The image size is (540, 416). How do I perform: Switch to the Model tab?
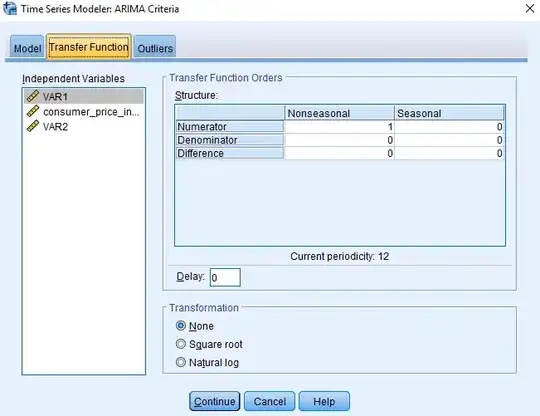27,48
